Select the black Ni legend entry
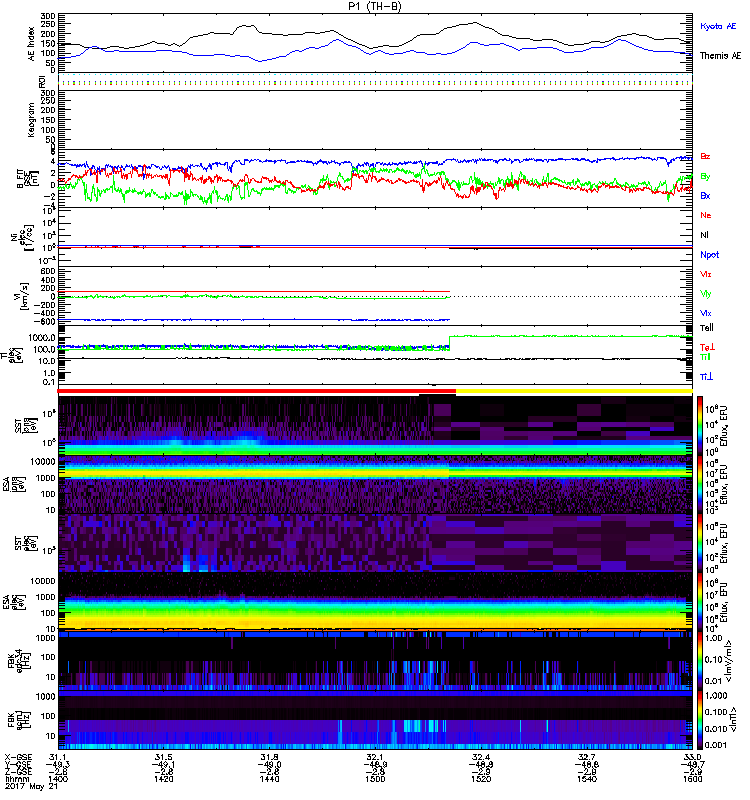Viewport: 750px width, 800px height. pyautogui.click(x=704, y=235)
